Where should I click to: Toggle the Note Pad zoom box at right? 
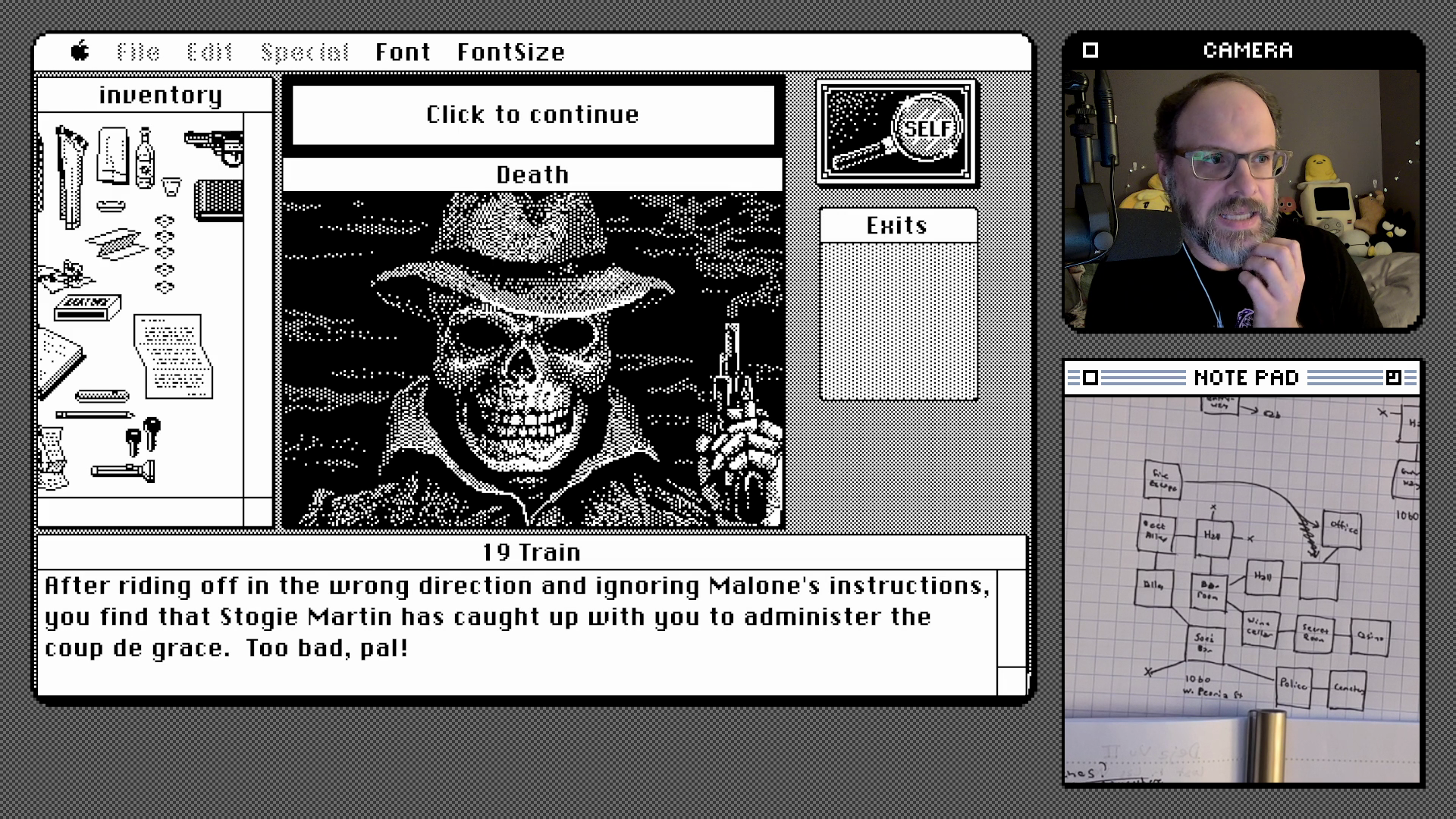point(1393,378)
